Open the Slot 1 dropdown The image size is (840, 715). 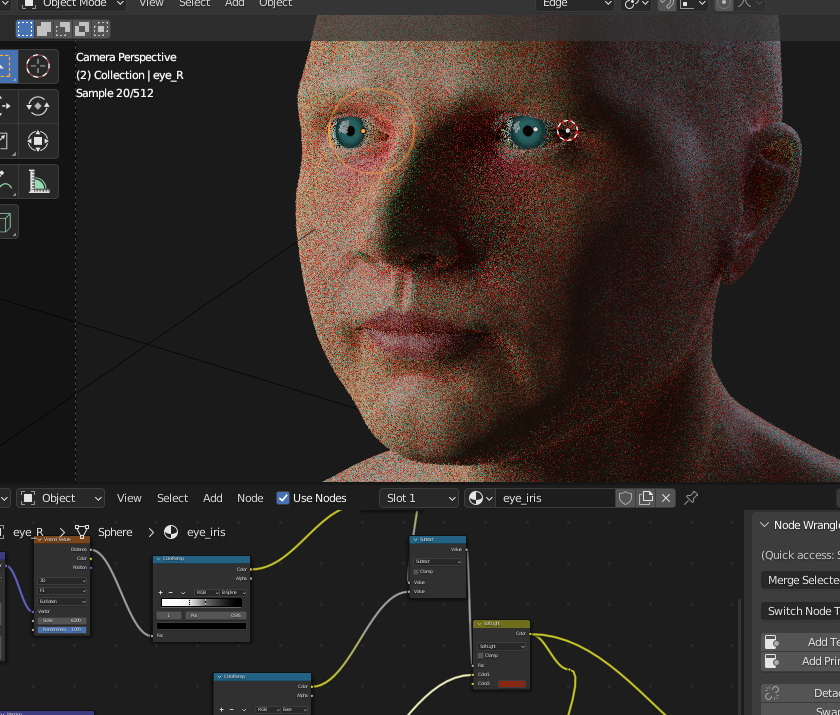click(419, 498)
